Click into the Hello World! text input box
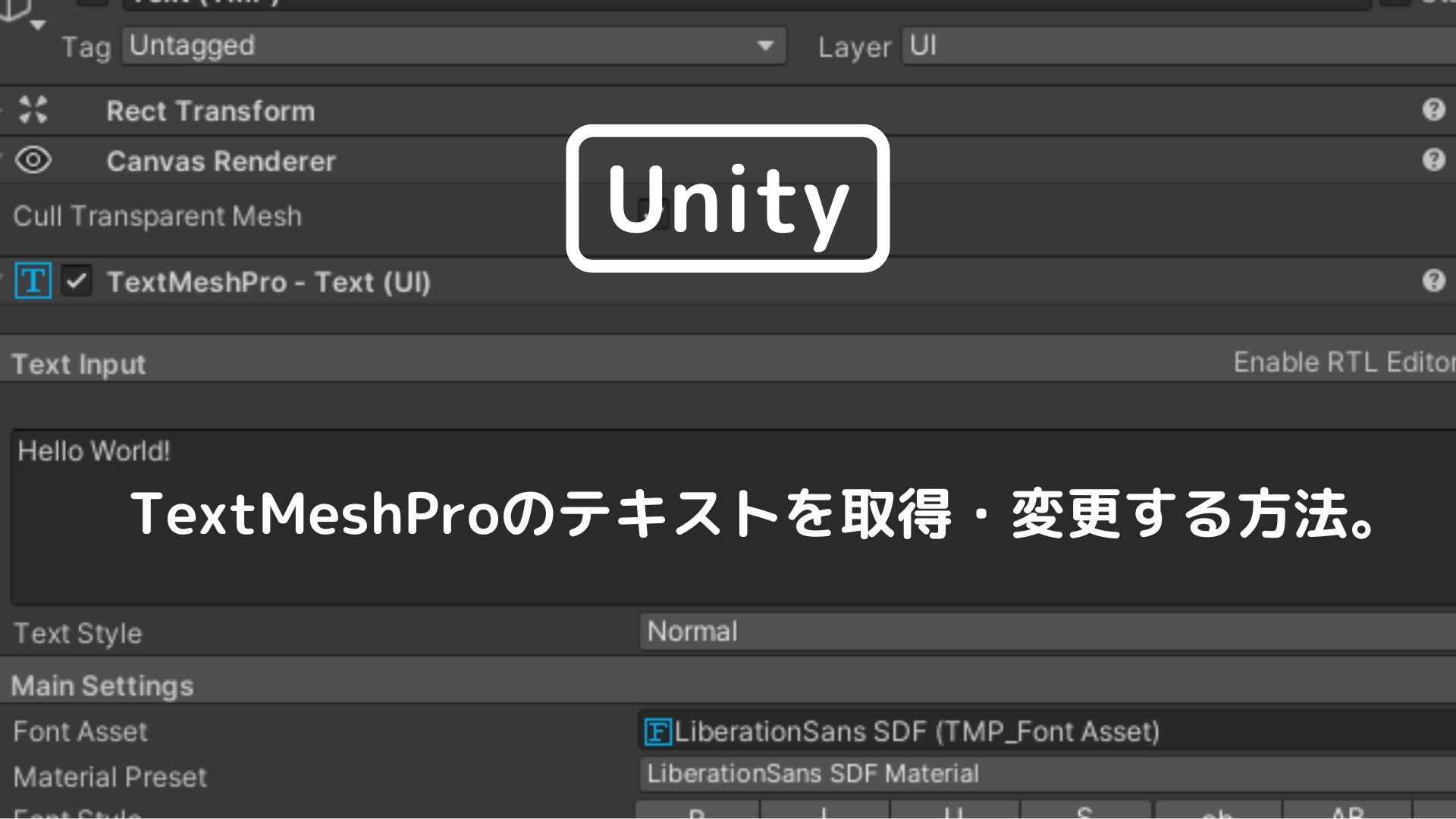The image size is (1456, 819). click(x=733, y=517)
